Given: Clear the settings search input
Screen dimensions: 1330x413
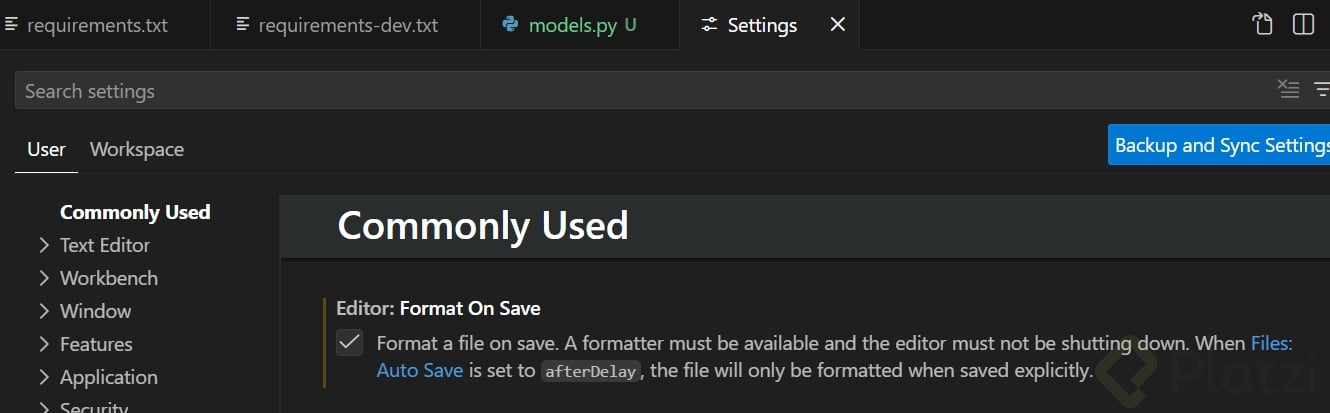Looking at the screenshot, I should point(1288,90).
